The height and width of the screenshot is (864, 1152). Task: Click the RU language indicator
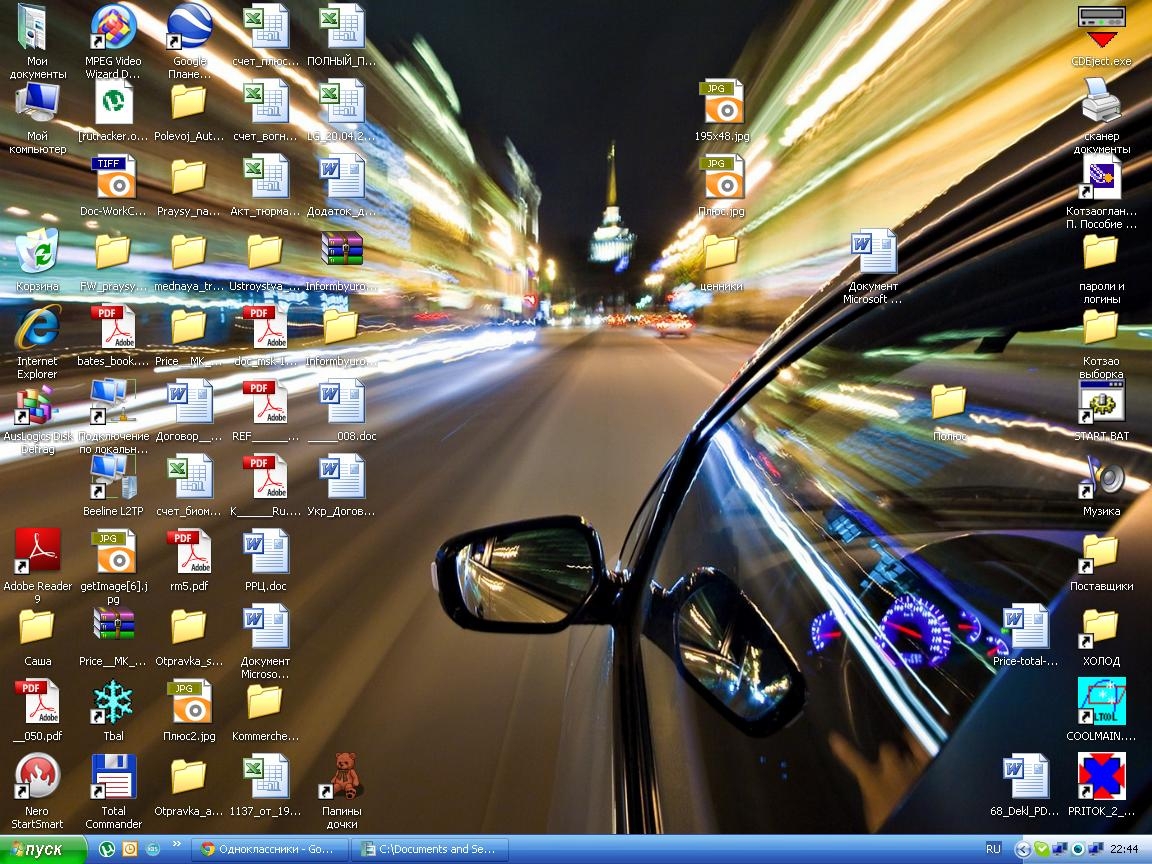993,849
